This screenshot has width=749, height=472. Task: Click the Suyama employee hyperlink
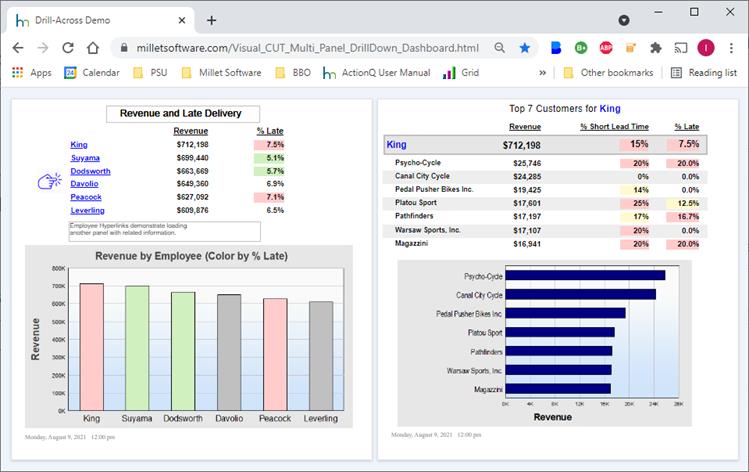tap(84, 158)
